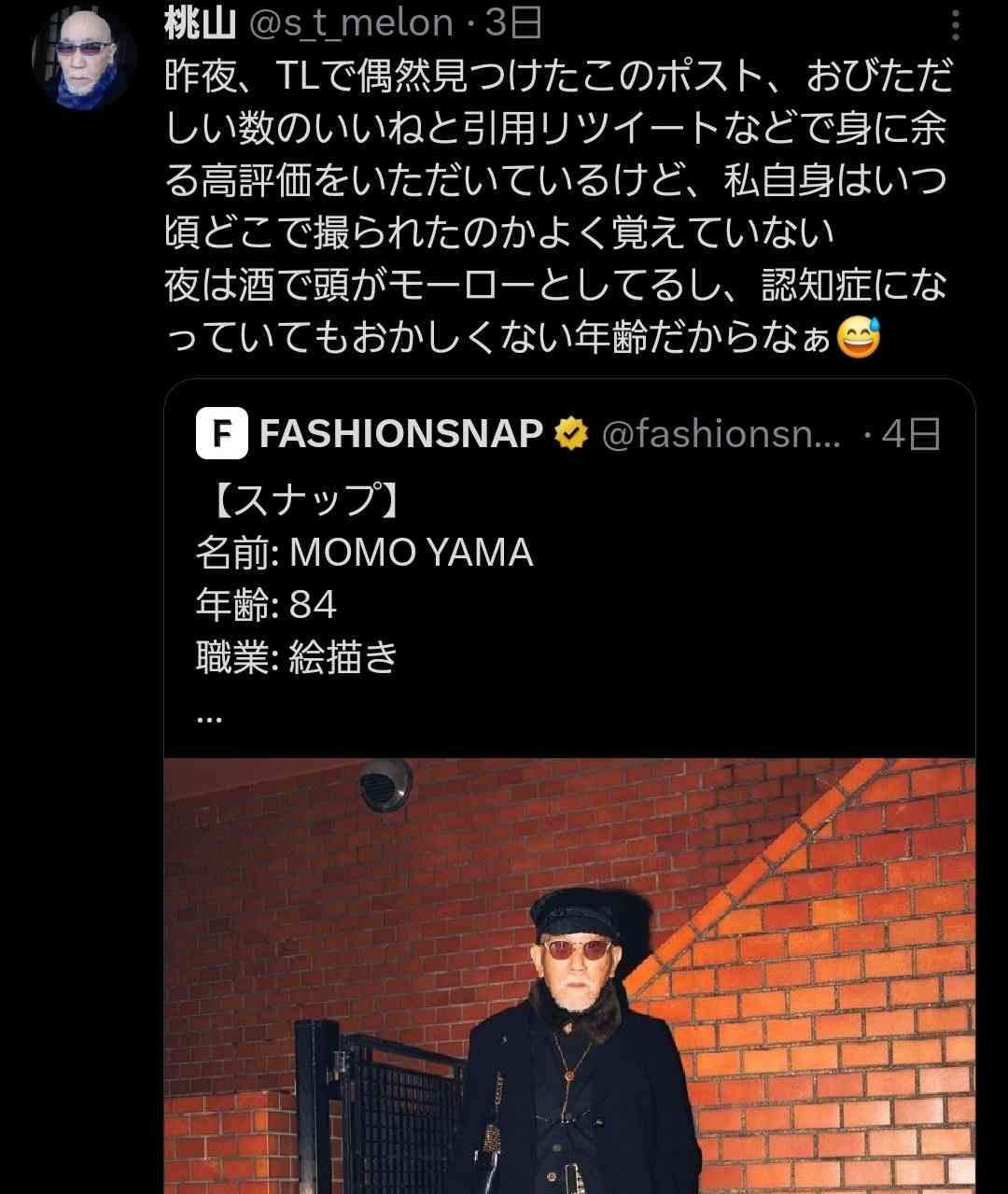1008x1194 pixels.
Task: Click the sweat-smile emoji ending the tweet
Action: coord(858,337)
